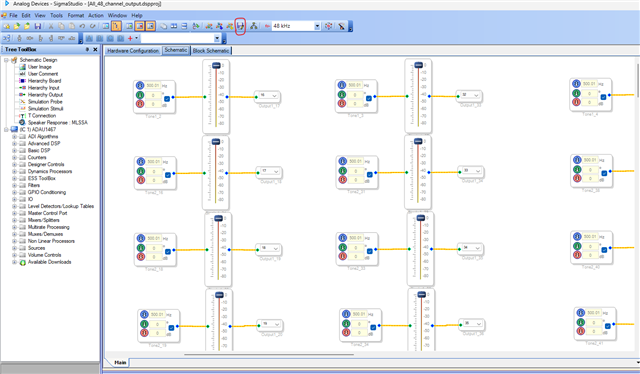
Task: Click the Redo arrow icon
Action: [x=93, y=26]
